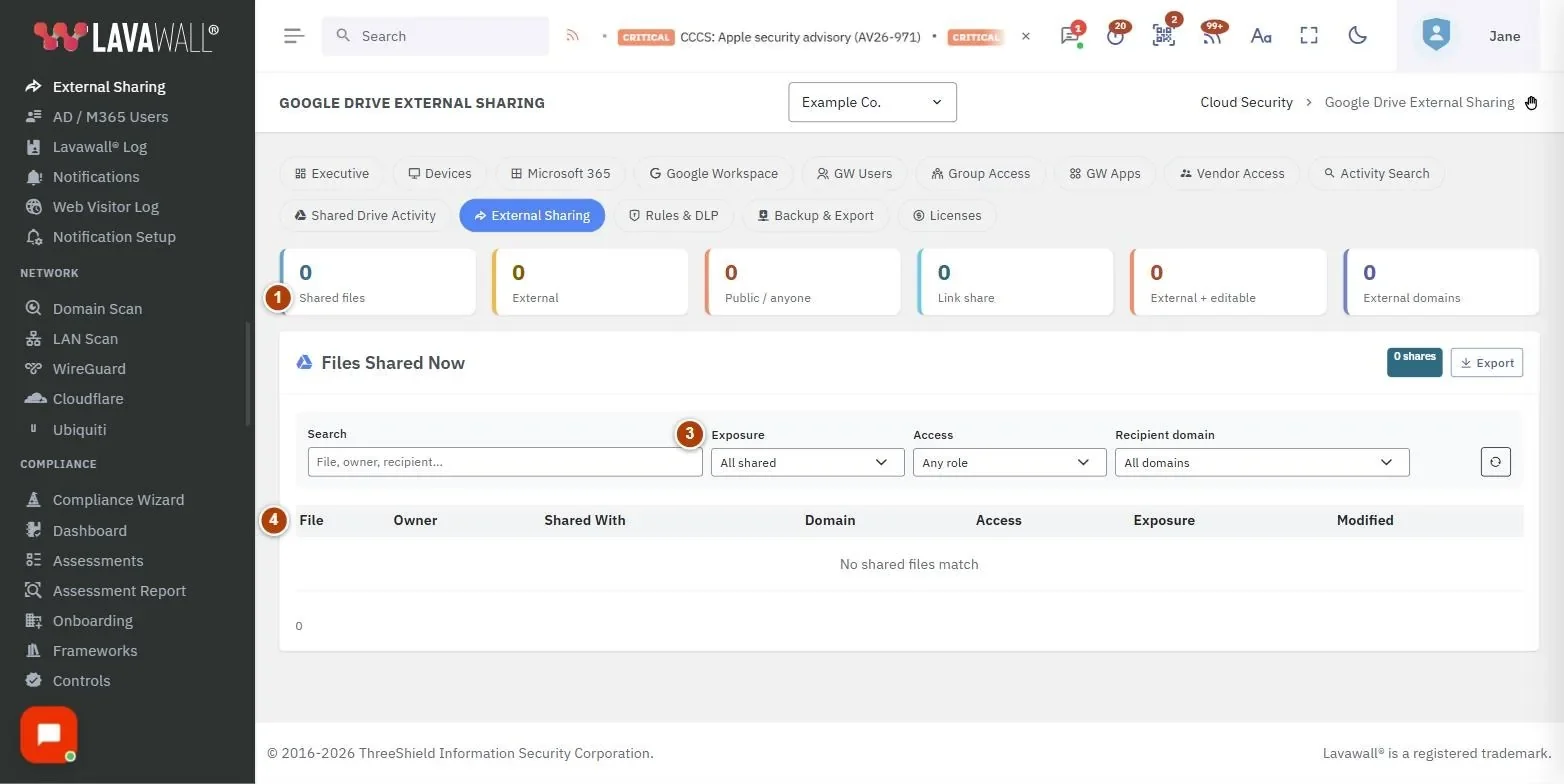
Task: Open the feed icon with 99+ badge
Action: click(x=1211, y=36)
